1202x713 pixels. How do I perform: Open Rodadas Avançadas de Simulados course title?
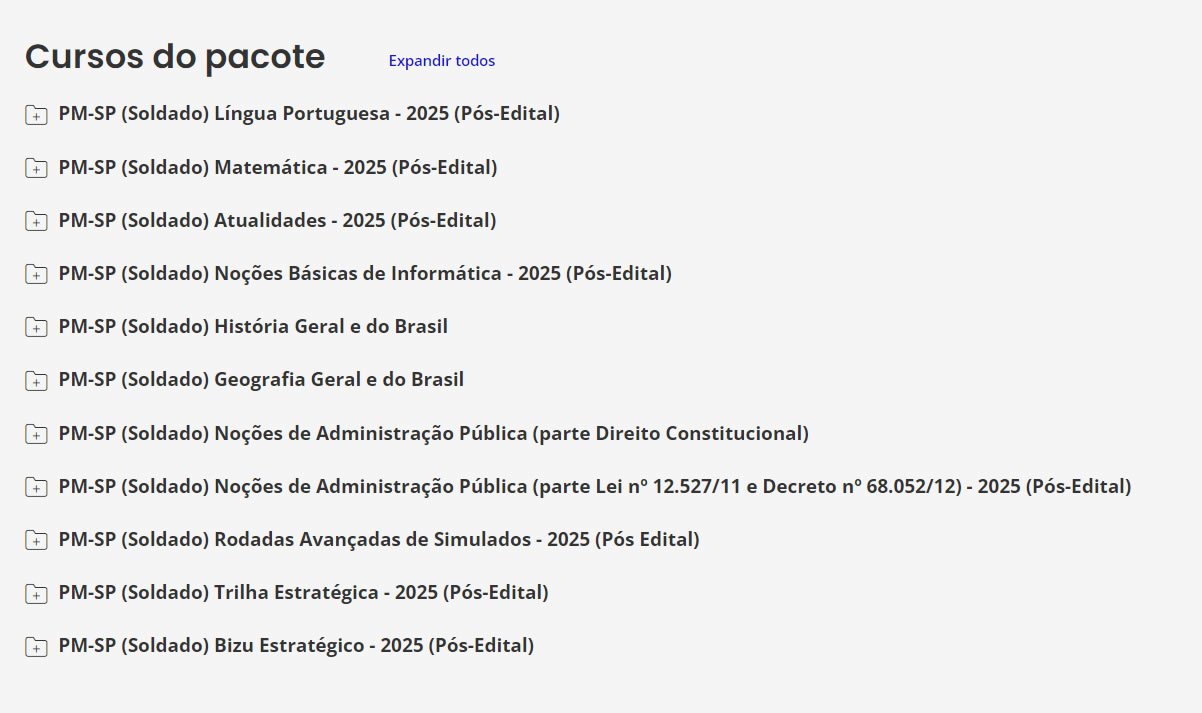379,539
